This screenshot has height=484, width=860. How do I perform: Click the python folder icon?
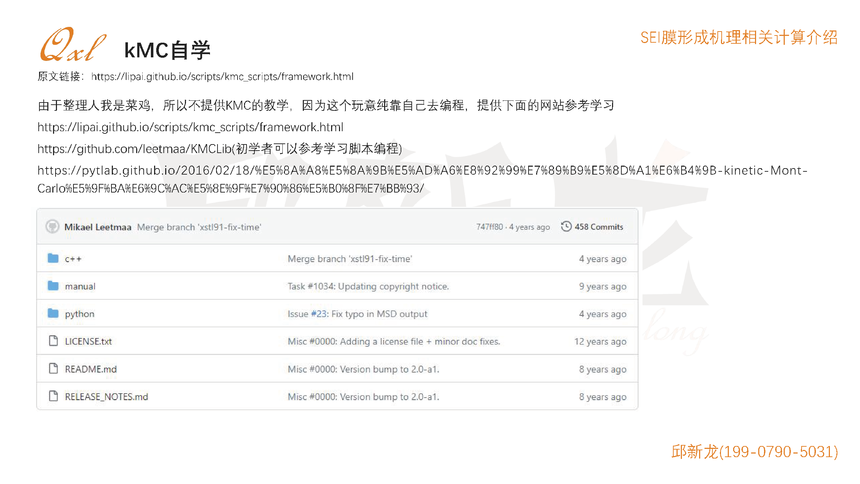53,314
